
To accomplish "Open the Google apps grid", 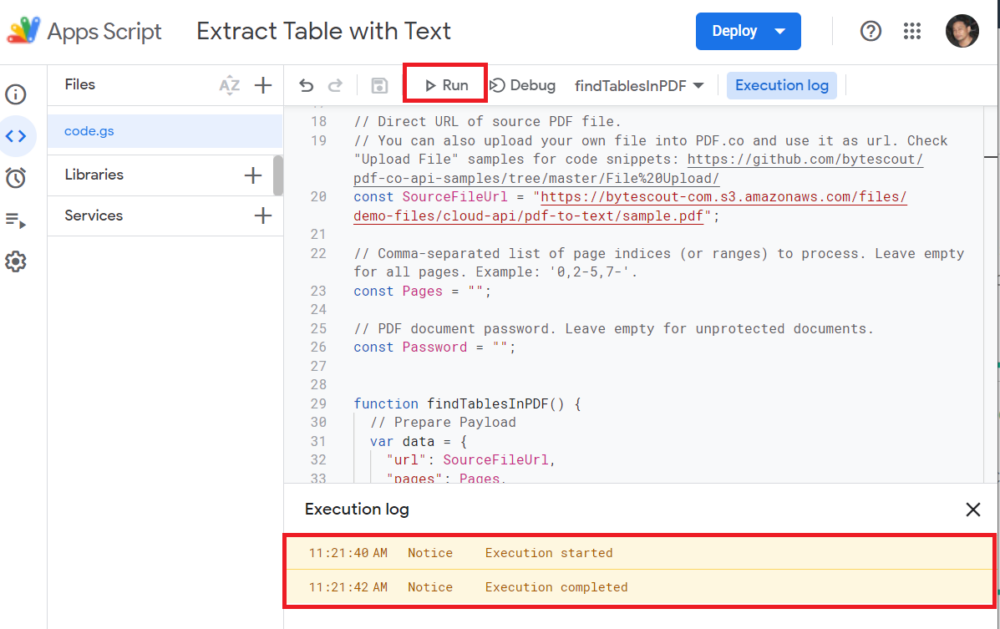I will [x=912, y=31].
